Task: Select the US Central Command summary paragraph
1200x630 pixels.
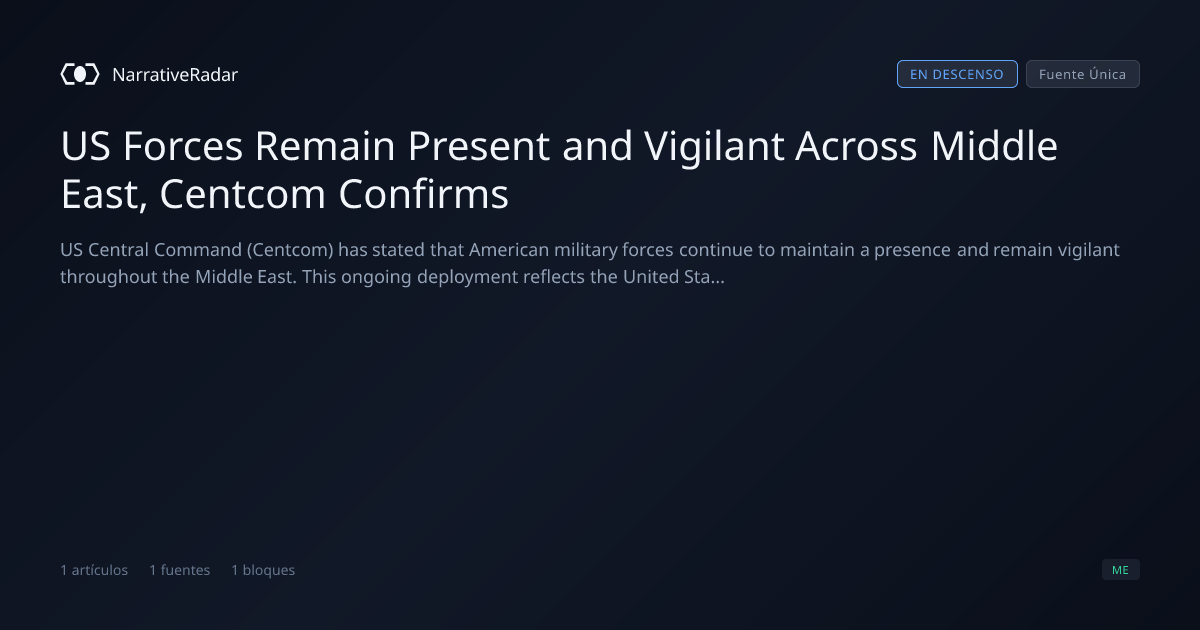Action: click(x=590, y=263)
